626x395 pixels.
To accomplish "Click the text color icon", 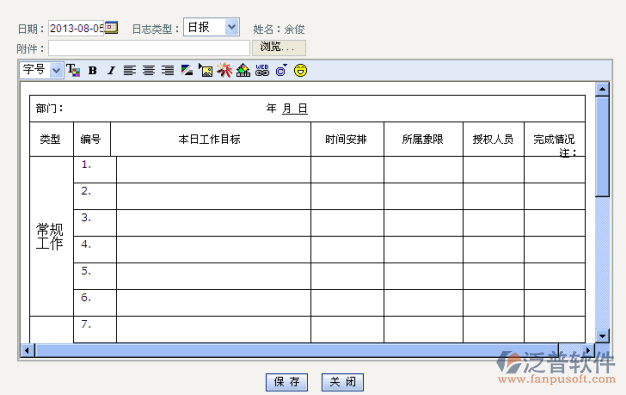I will [x=73, y=70].
